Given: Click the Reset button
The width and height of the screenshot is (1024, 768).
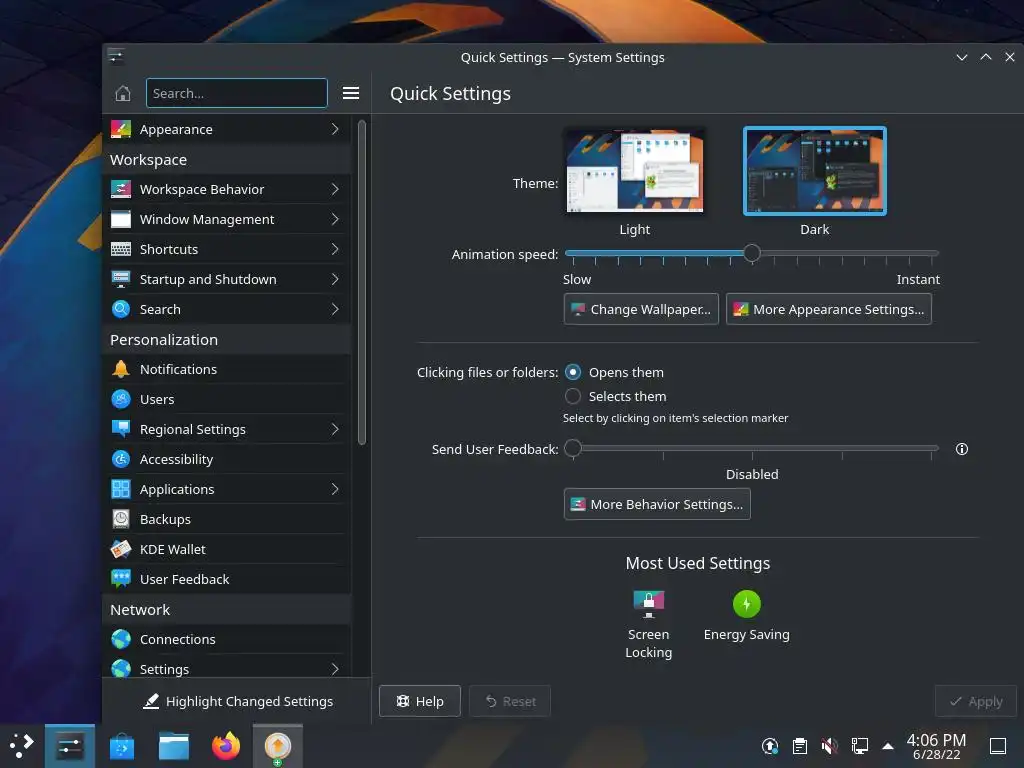Looking at the screenshot, I should coord(510,701).
